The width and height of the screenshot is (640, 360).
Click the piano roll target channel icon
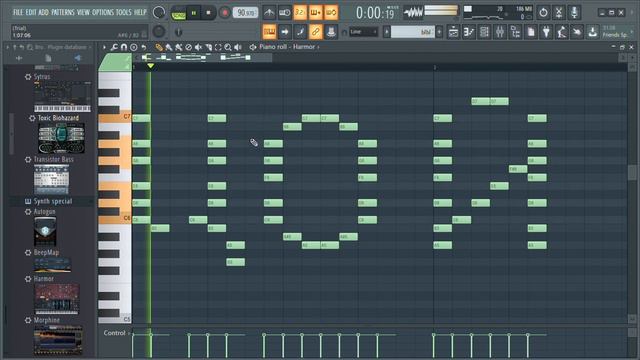[x=253, y=47]
